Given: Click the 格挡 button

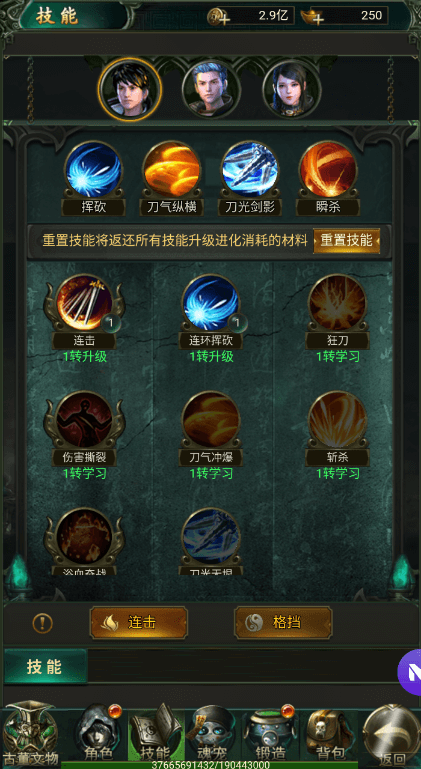Looking at the screenshot, I should pos(283,622).
